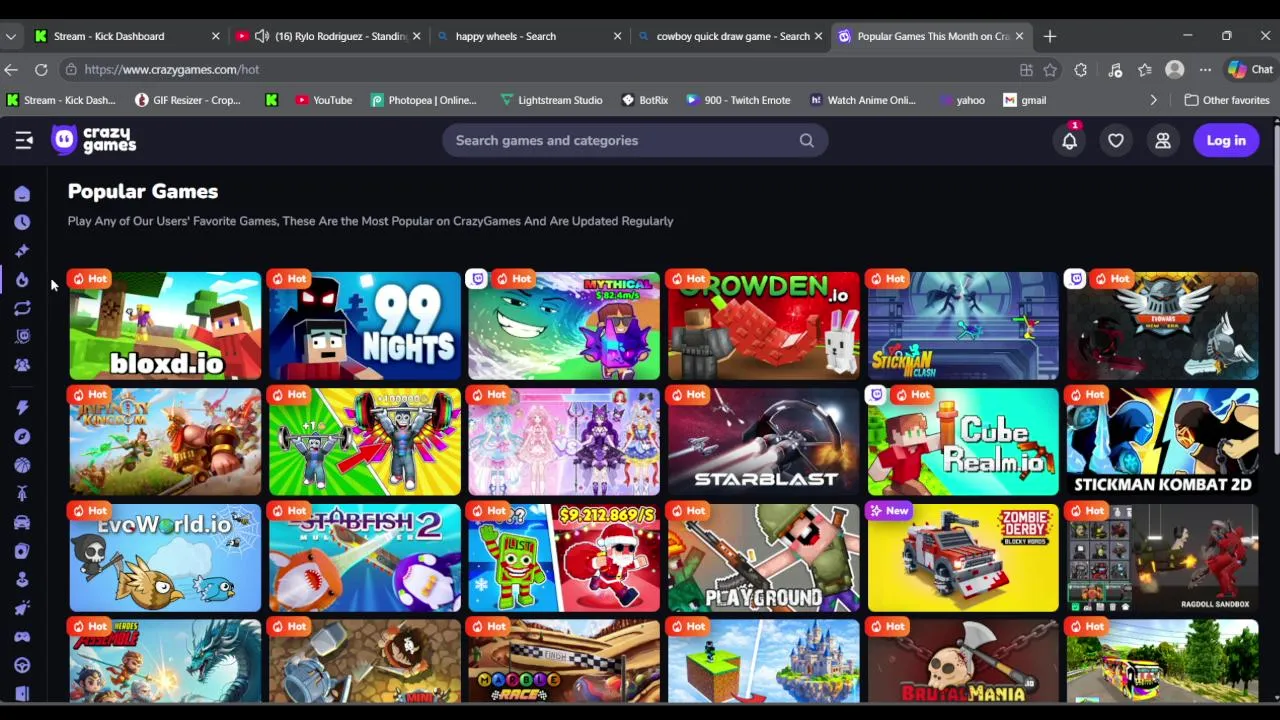Screen dimensions: 1280x720
Task: Open the Copilot Chat button
Action: click(x=1250, y=70)
